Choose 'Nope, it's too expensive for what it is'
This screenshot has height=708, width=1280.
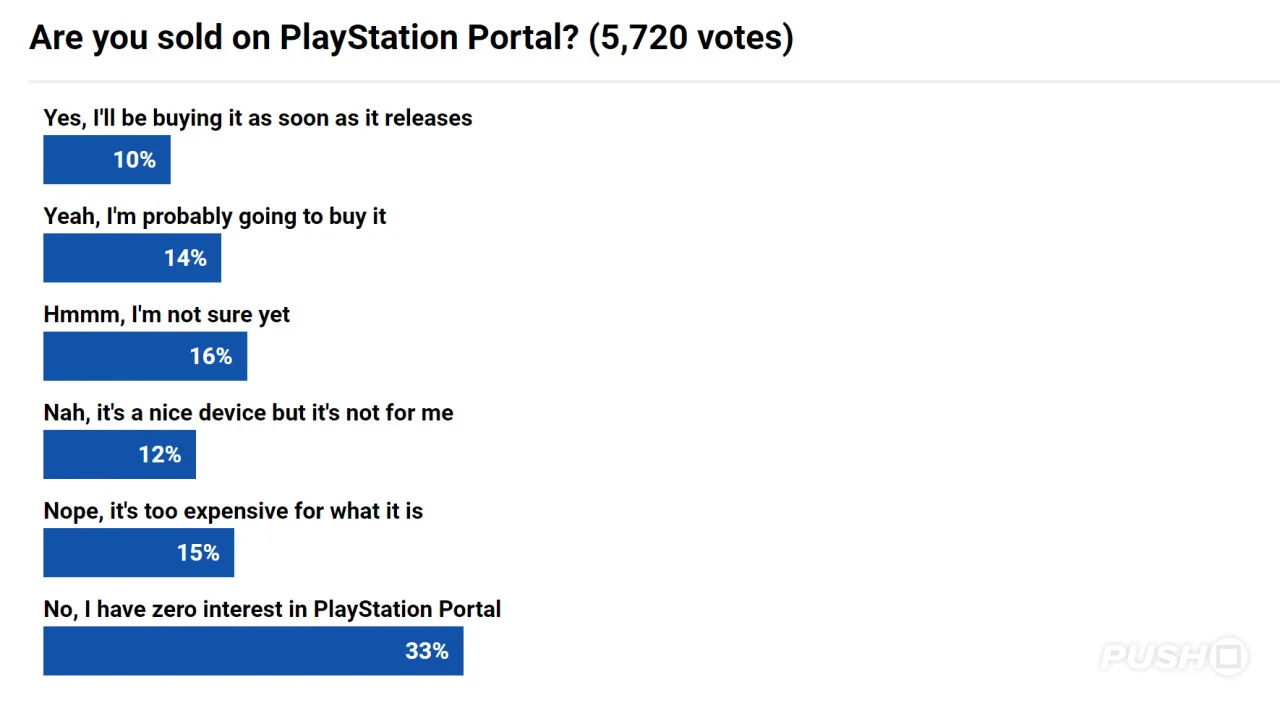click(x=233, y=511)
